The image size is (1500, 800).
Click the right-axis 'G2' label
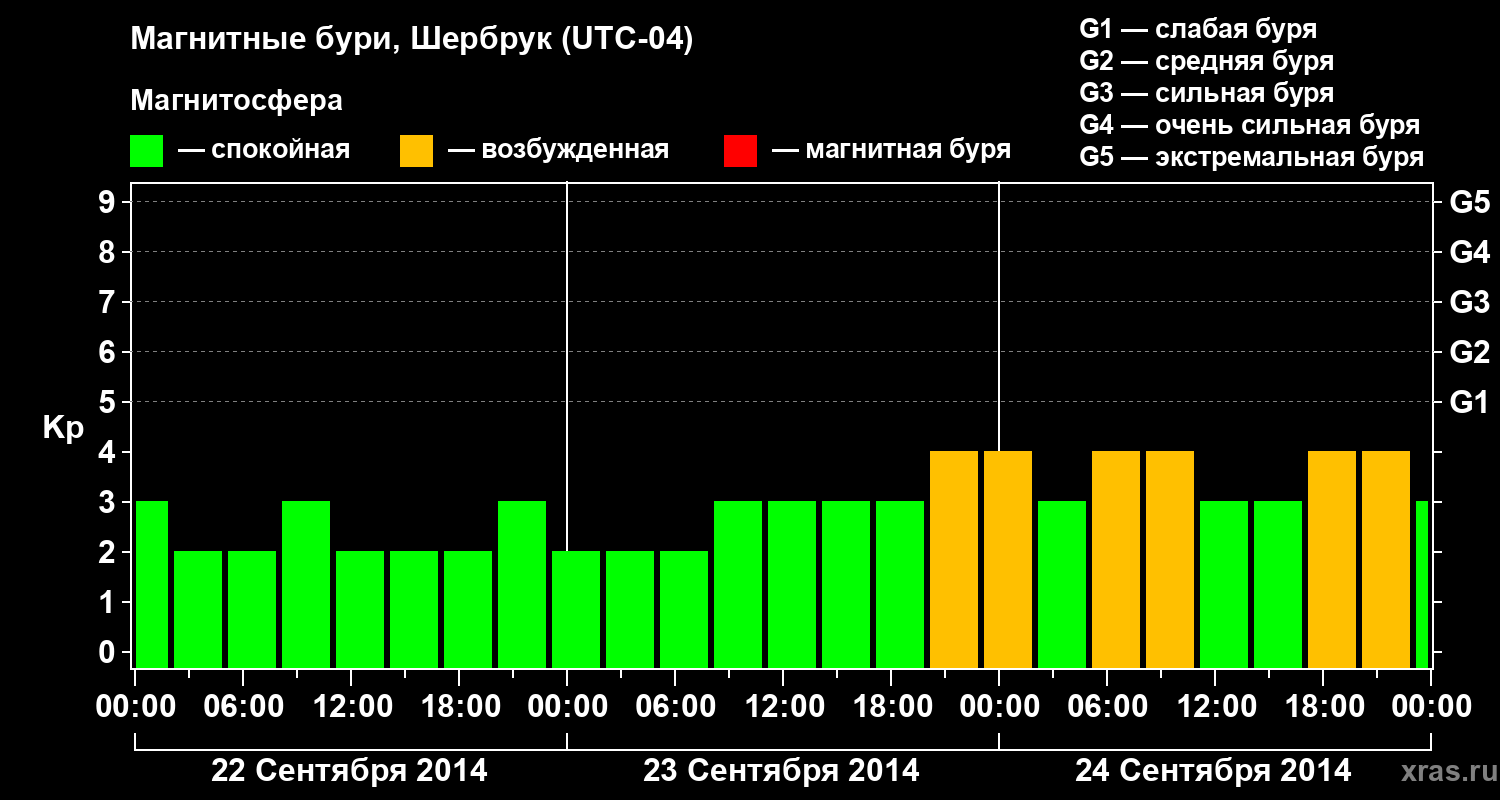1469,352
